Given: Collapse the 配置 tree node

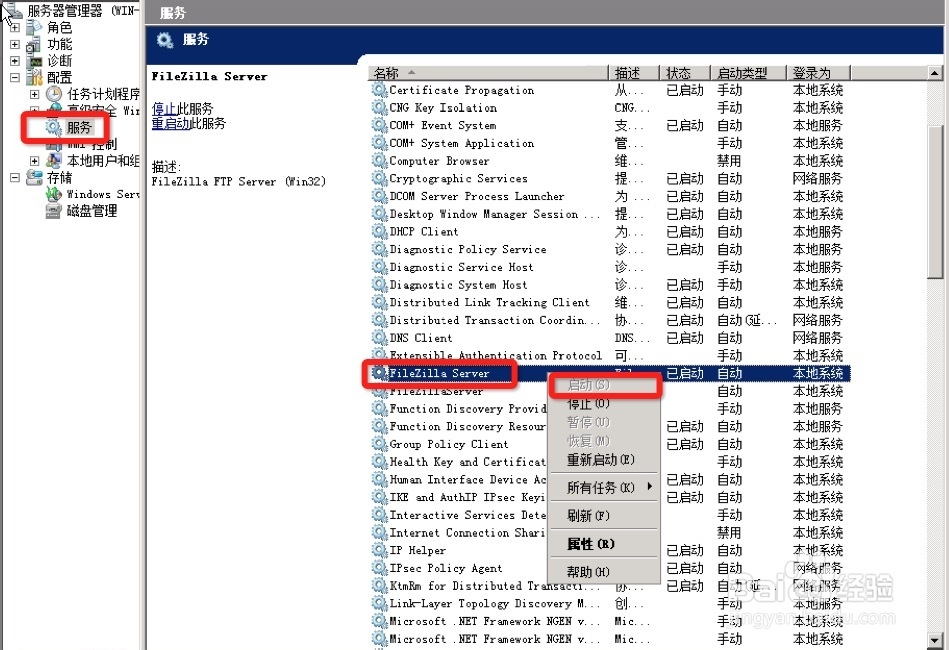Looking at the screenshot, I should 14,77.
